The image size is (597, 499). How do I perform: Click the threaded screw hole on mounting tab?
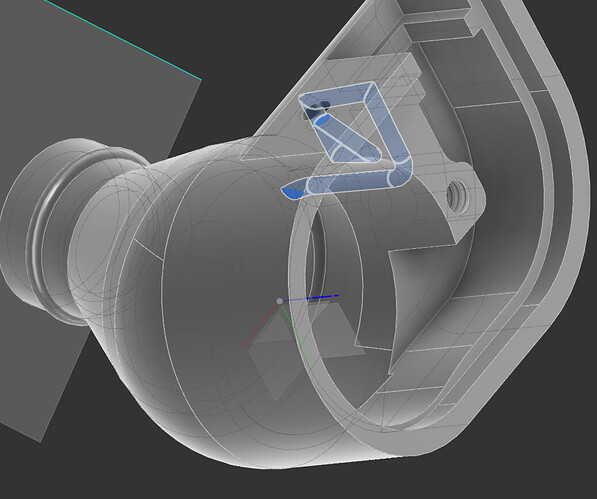tap(456, 194)
